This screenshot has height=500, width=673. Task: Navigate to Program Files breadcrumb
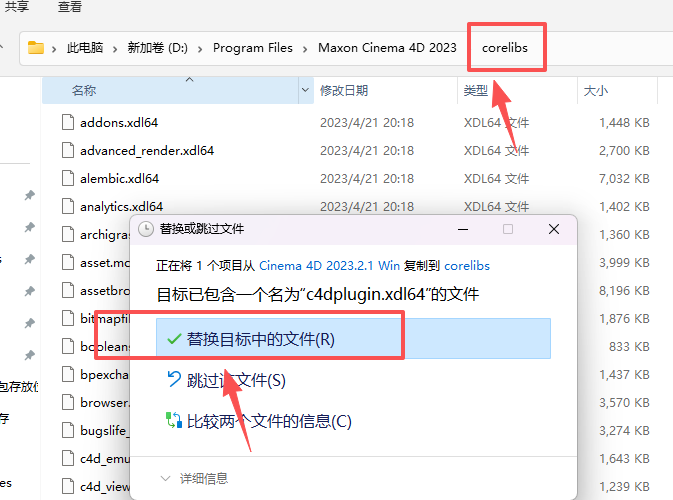[253, 48]
